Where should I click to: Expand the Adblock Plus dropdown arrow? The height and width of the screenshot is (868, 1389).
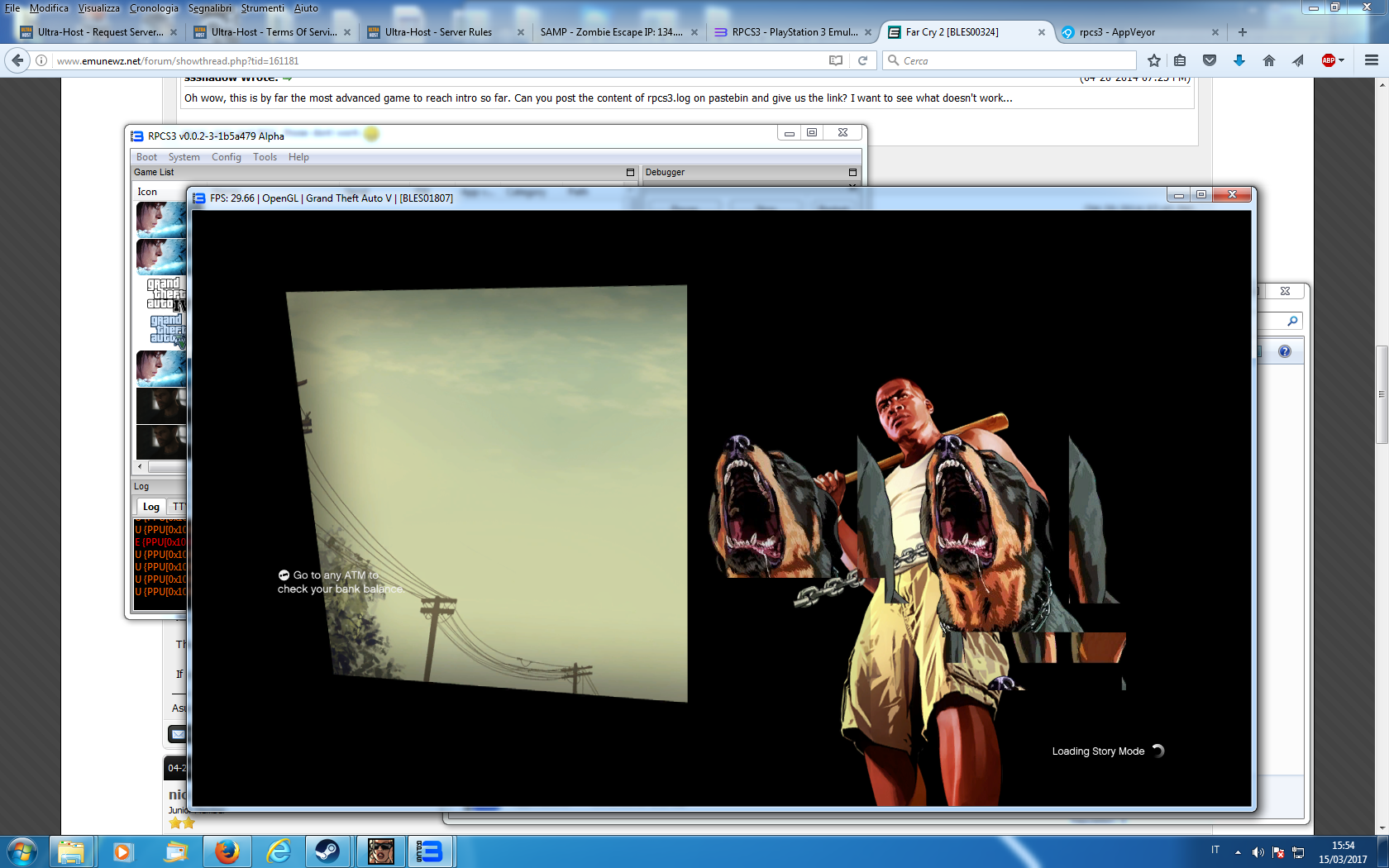[1341, 60]
